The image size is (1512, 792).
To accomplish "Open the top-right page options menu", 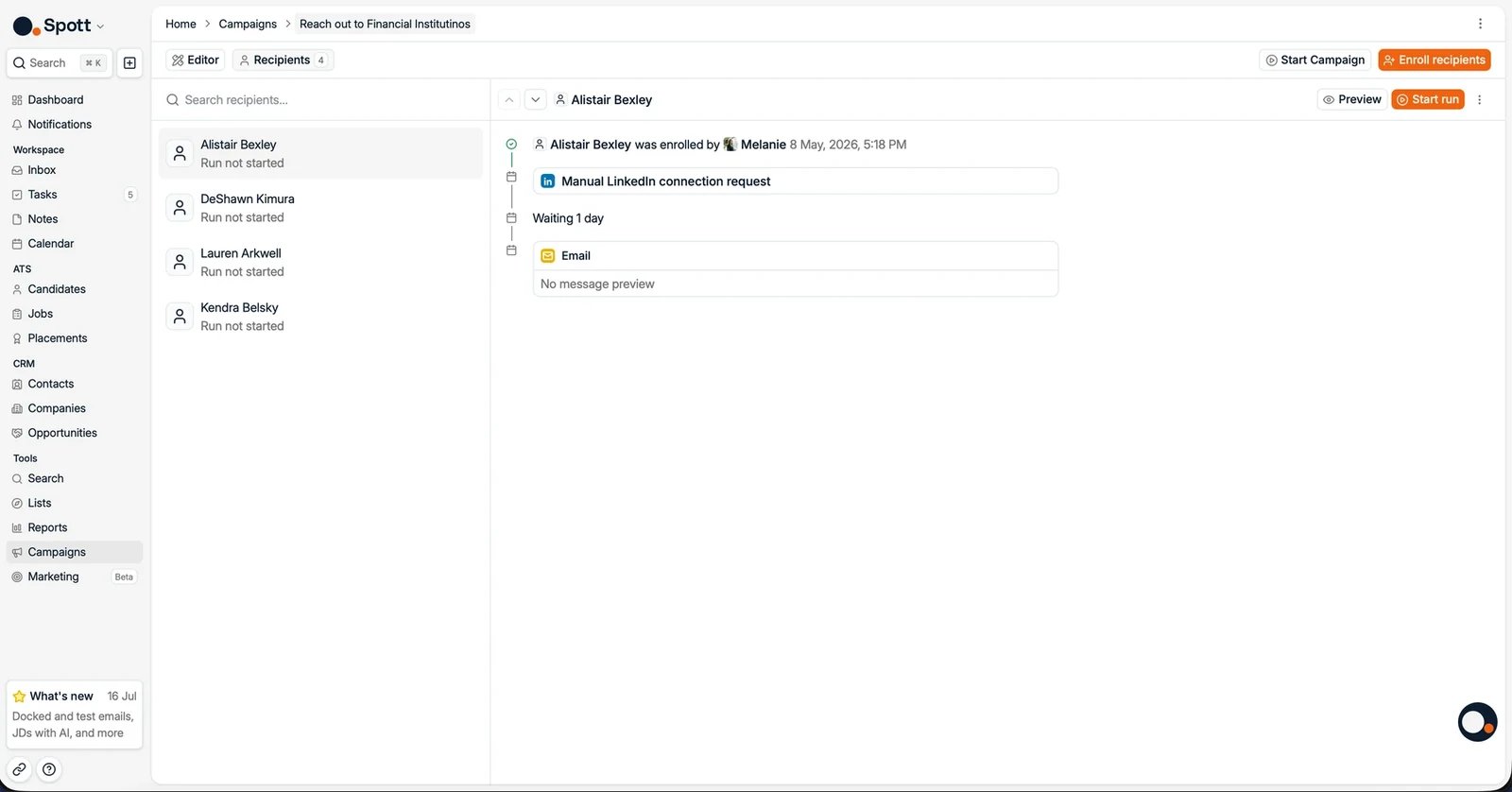I will pyautogui.click(x=1480, y=24).
